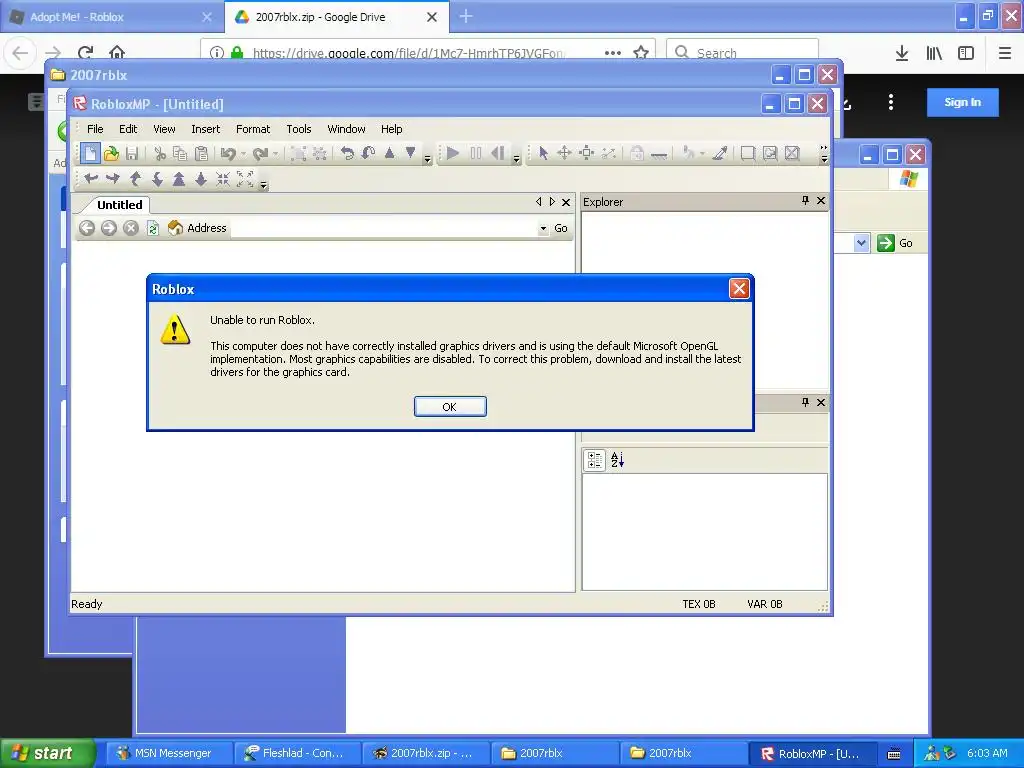
Task: Open the View menu
Action: [164, 129]
